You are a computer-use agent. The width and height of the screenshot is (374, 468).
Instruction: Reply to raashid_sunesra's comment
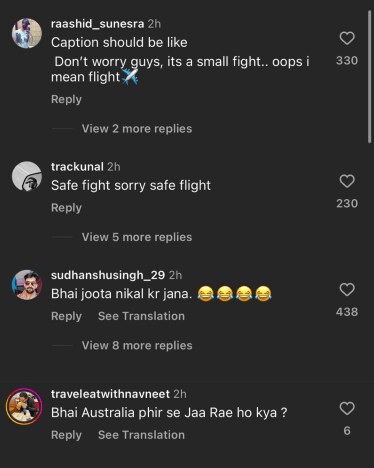pyautogui.click(x=66, y=99)
